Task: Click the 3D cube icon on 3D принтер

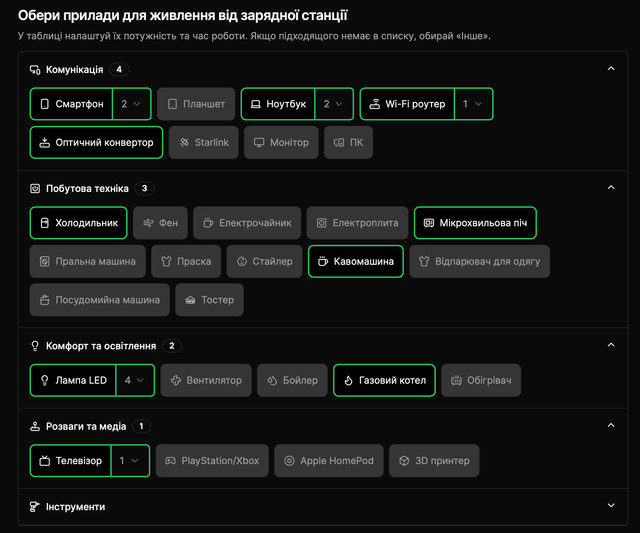Action: [x=403, y=461]
